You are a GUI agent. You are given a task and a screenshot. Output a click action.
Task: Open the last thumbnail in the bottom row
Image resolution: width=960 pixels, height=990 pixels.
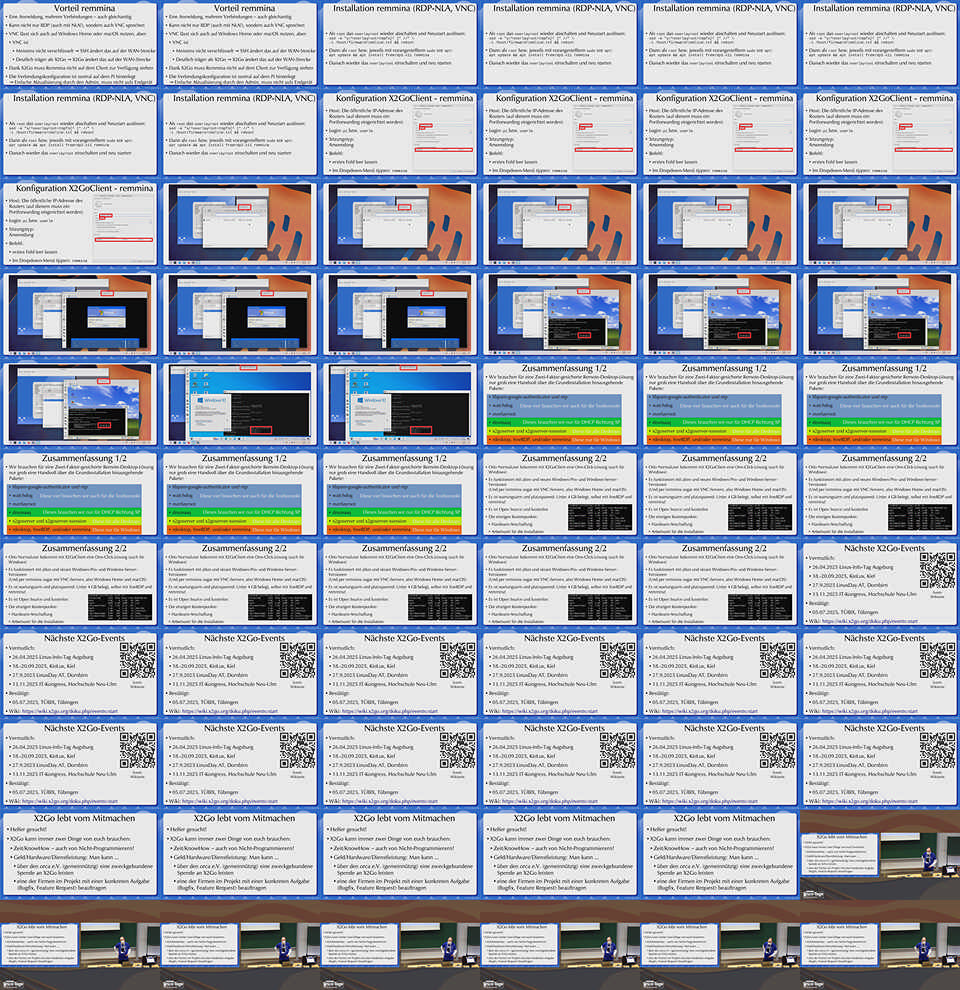[880, 945]
